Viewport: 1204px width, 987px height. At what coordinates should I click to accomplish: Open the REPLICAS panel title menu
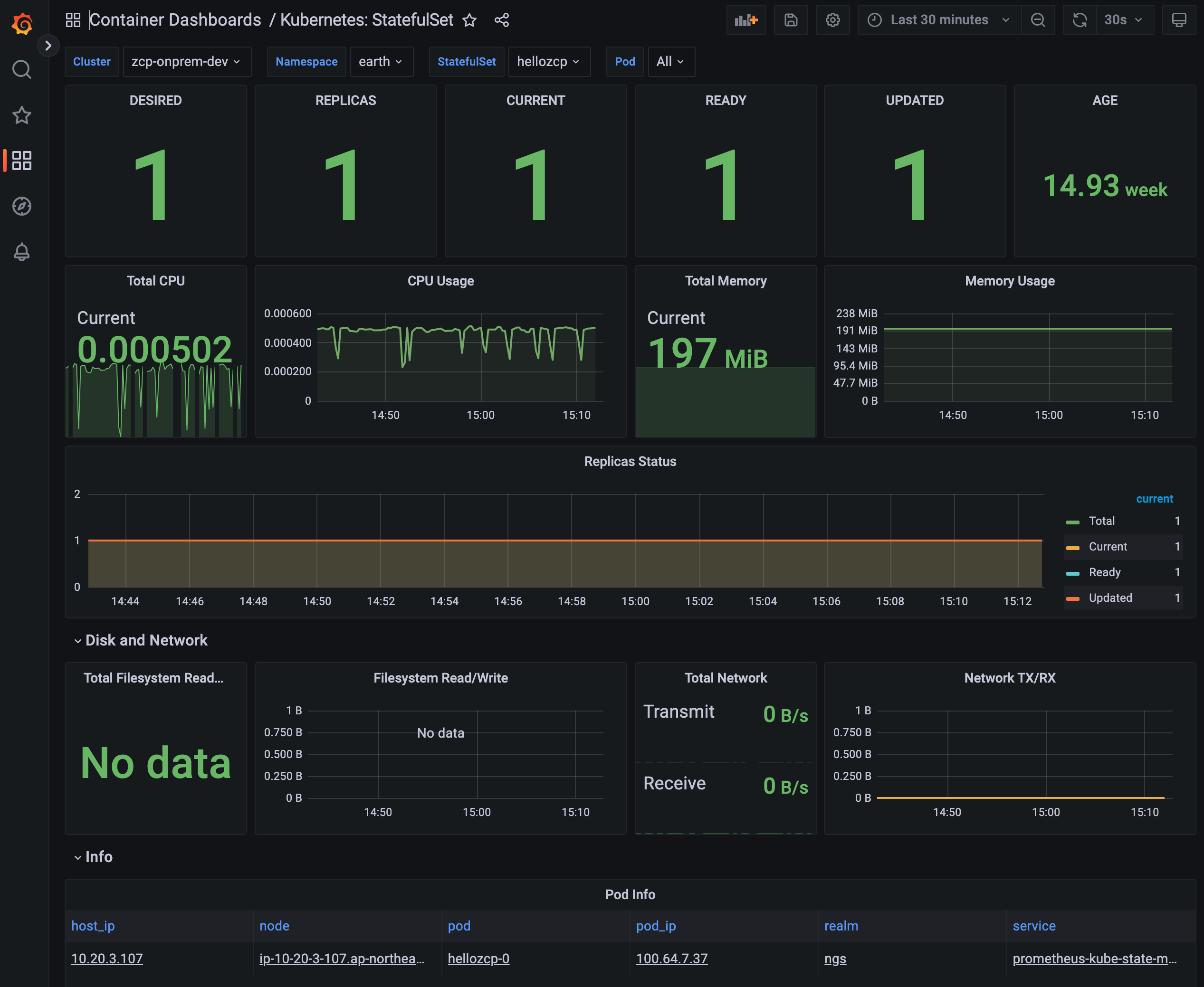click(x=345, y=100)
